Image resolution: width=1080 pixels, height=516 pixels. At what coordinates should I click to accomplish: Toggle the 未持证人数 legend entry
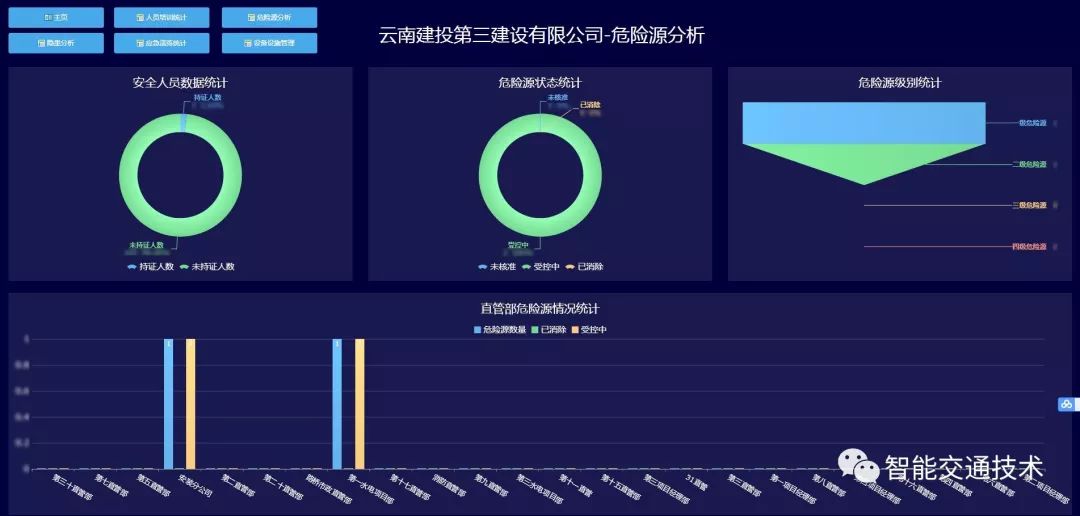tap(207, 267)
